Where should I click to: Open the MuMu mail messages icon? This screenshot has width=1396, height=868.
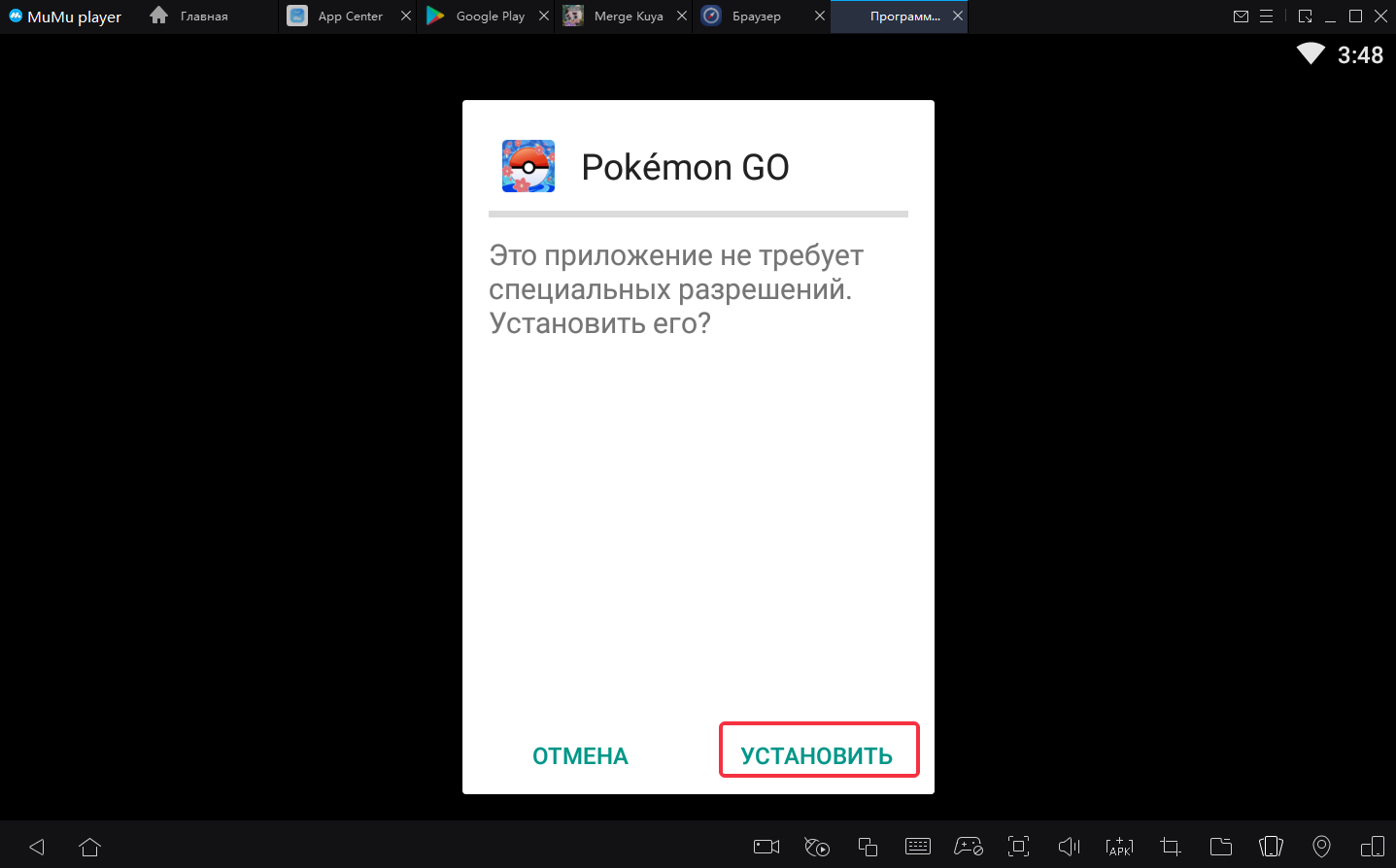tap(1241, 17)
